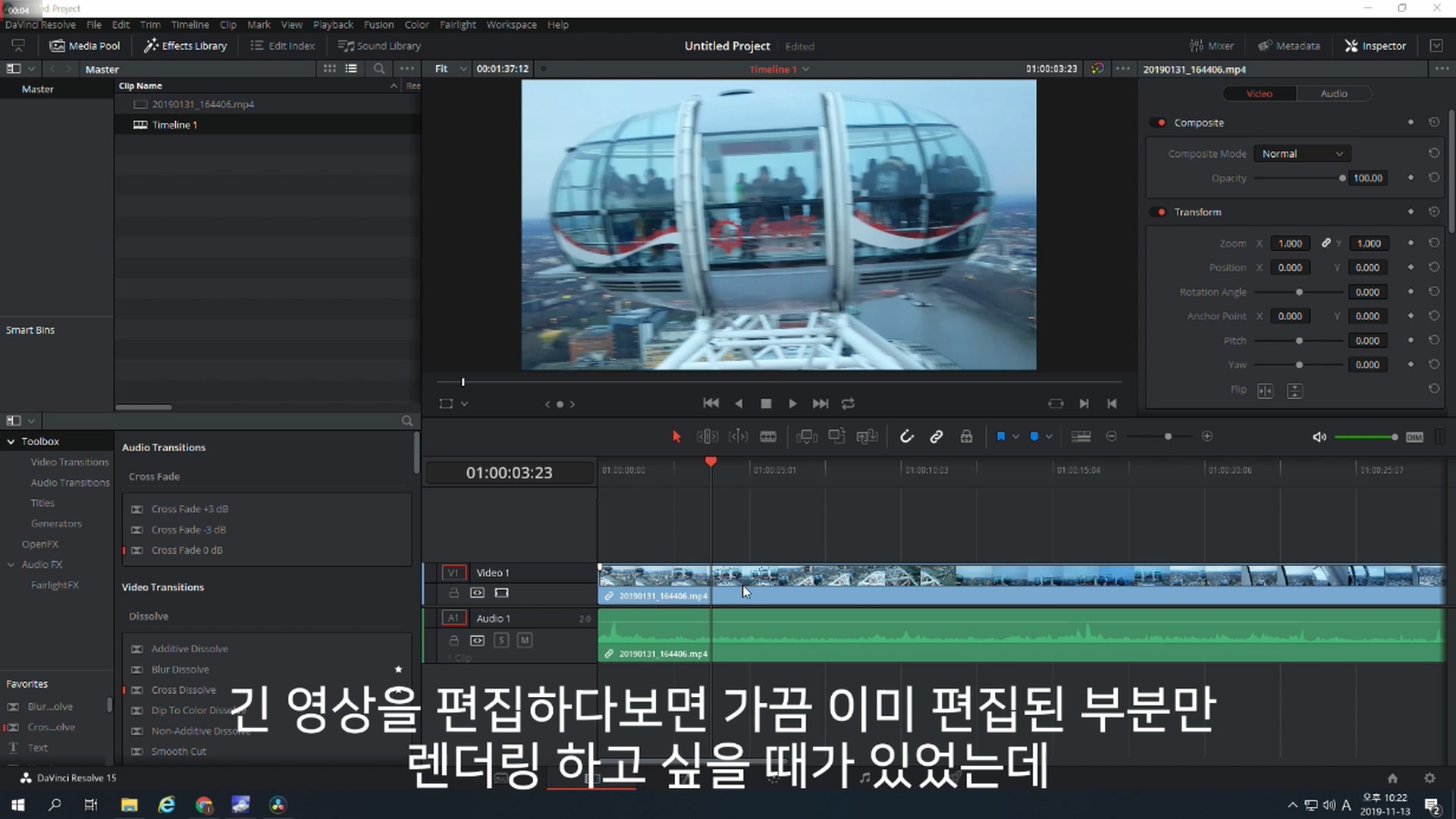Mute Audio 1 track with M button
The height and width of the screenshot is (819, 1456).
524,640
